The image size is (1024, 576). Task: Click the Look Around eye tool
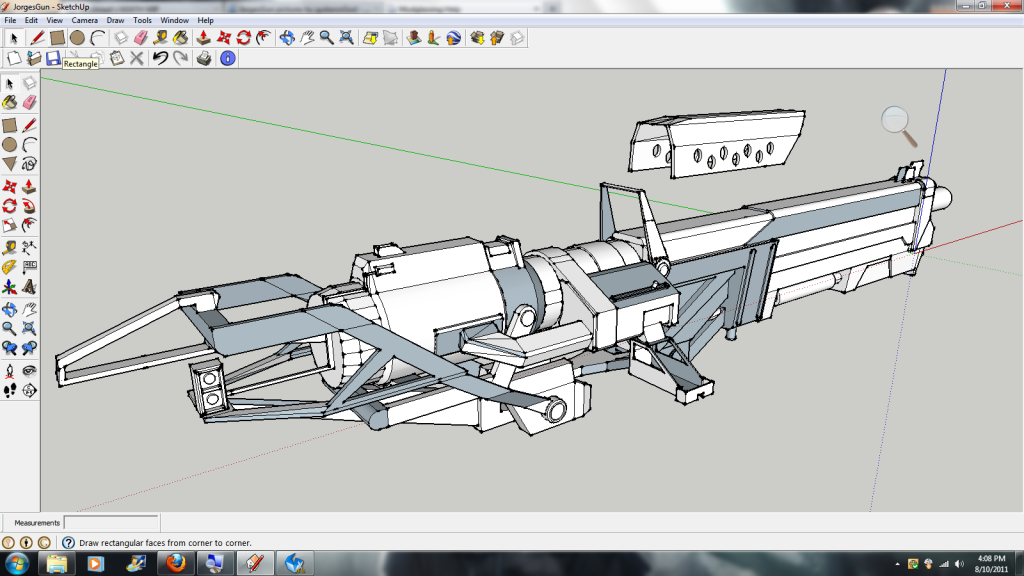[29, 370]
